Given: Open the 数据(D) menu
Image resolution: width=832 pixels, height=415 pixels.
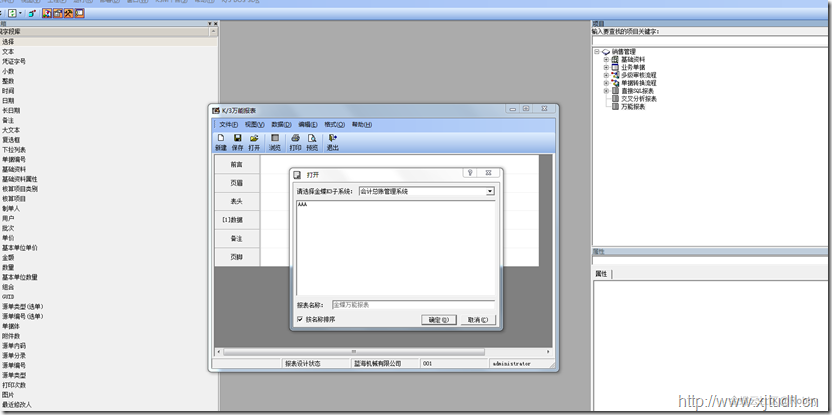Looking at the screenshot, I should [281, 125].
